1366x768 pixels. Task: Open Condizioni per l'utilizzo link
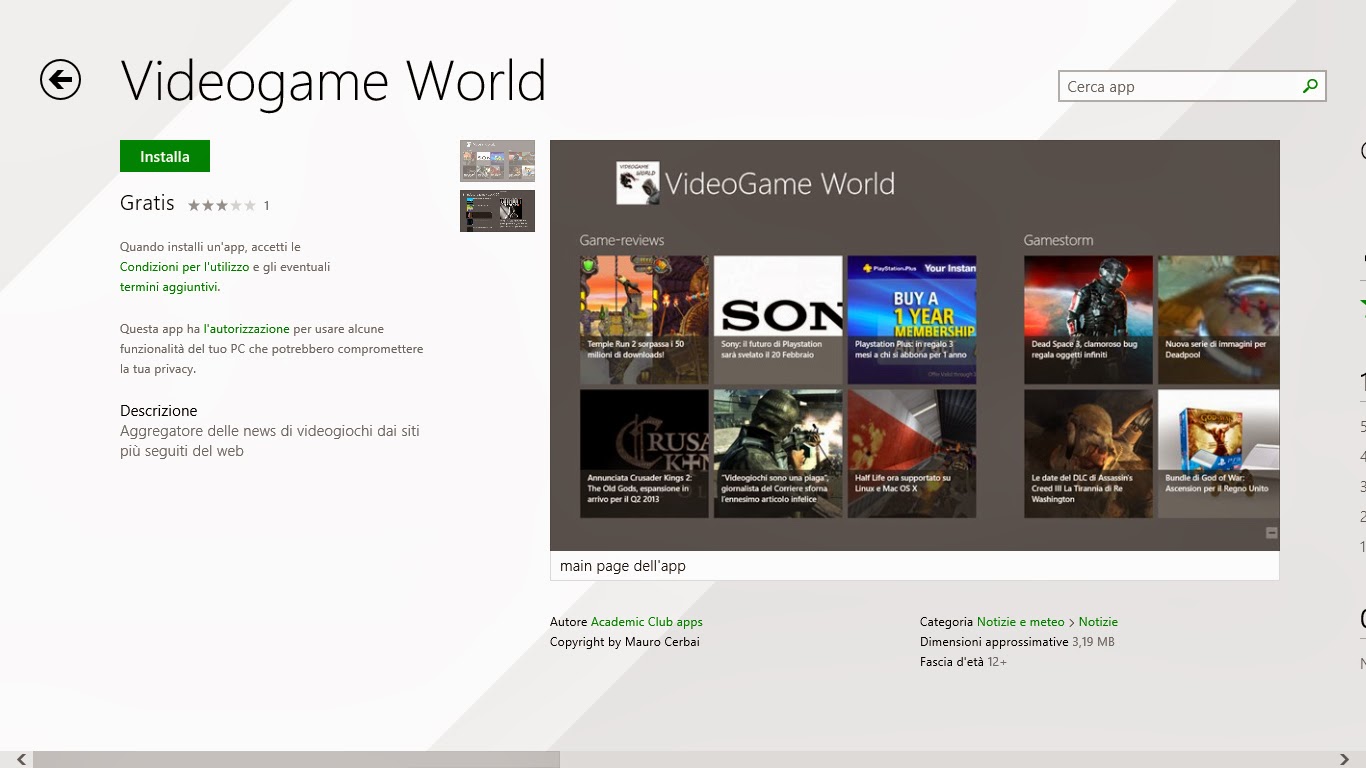(x=185, y=267)
